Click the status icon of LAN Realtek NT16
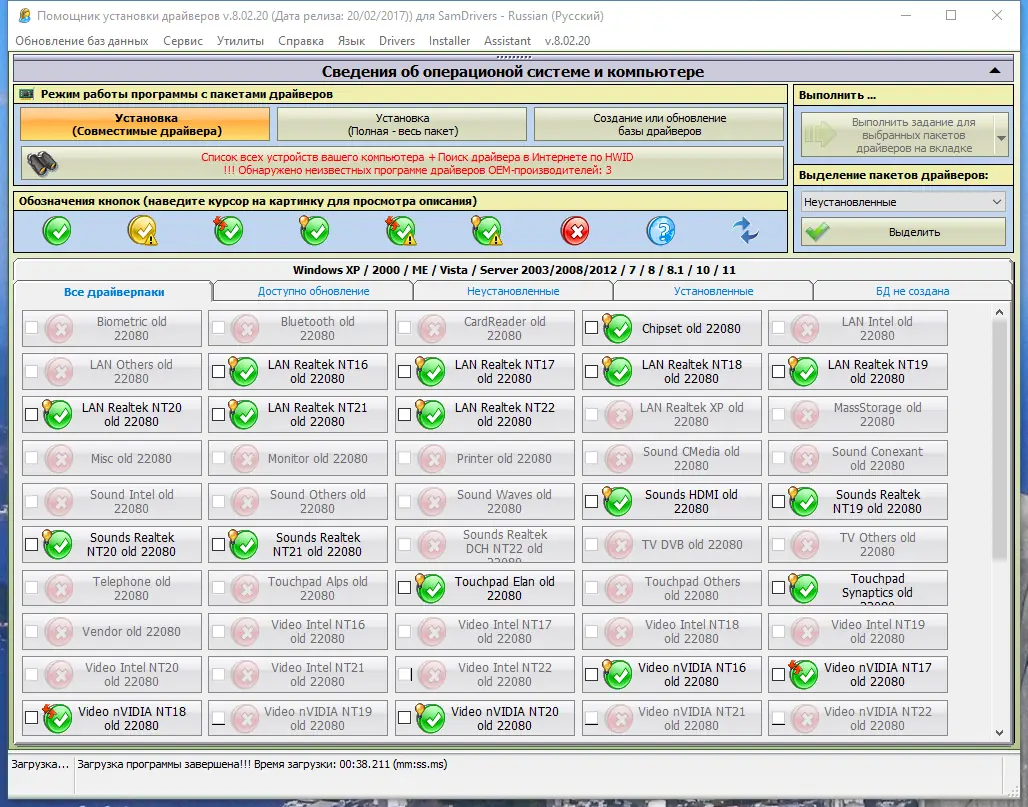The width and height of the screenshot is (1028, 807). tap(243, 371)
